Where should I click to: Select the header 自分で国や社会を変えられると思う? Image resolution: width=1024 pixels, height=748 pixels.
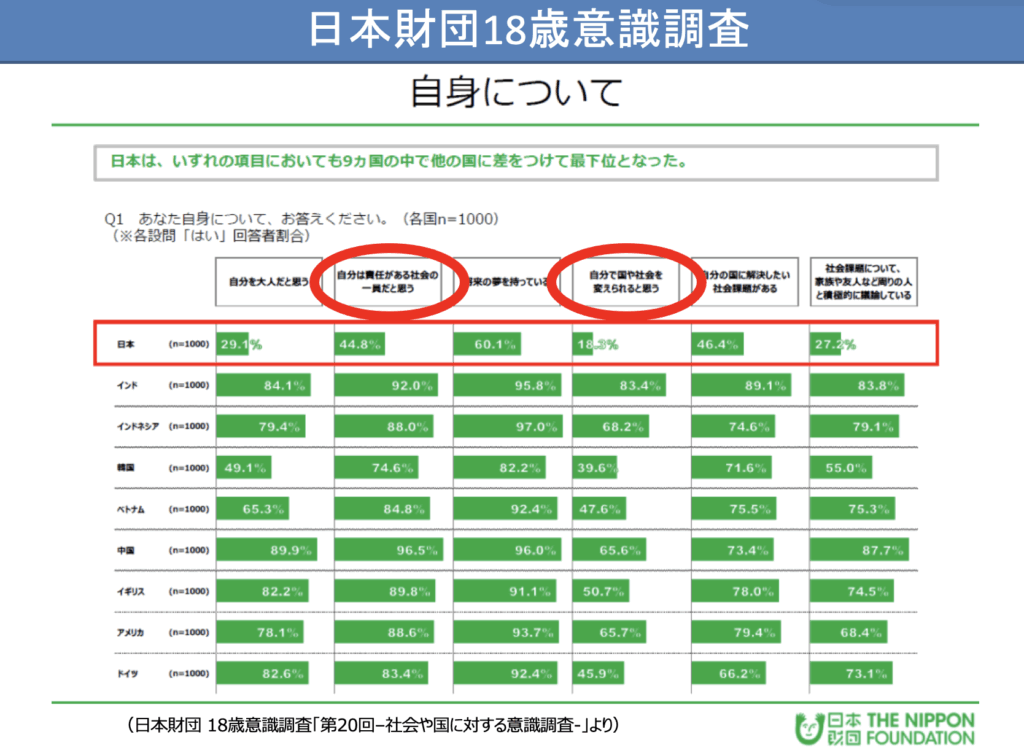point(626,282)
